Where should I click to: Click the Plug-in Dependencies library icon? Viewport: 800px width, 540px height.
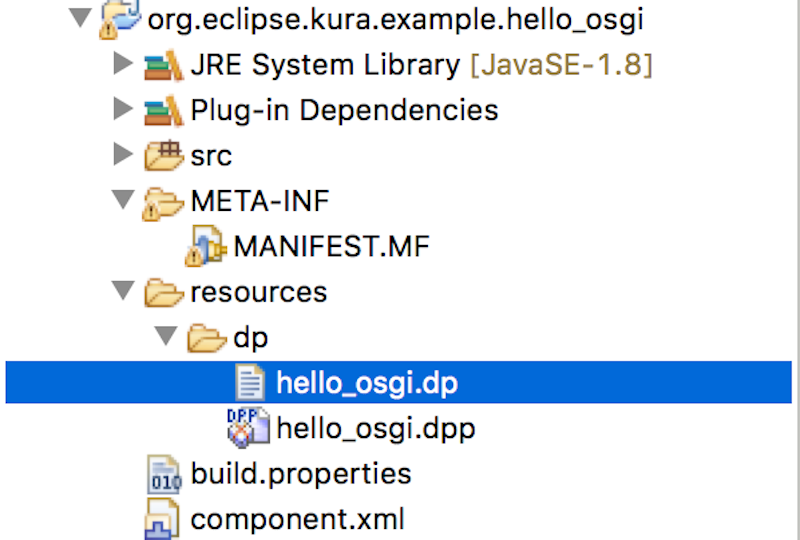[x=163, y=110]
